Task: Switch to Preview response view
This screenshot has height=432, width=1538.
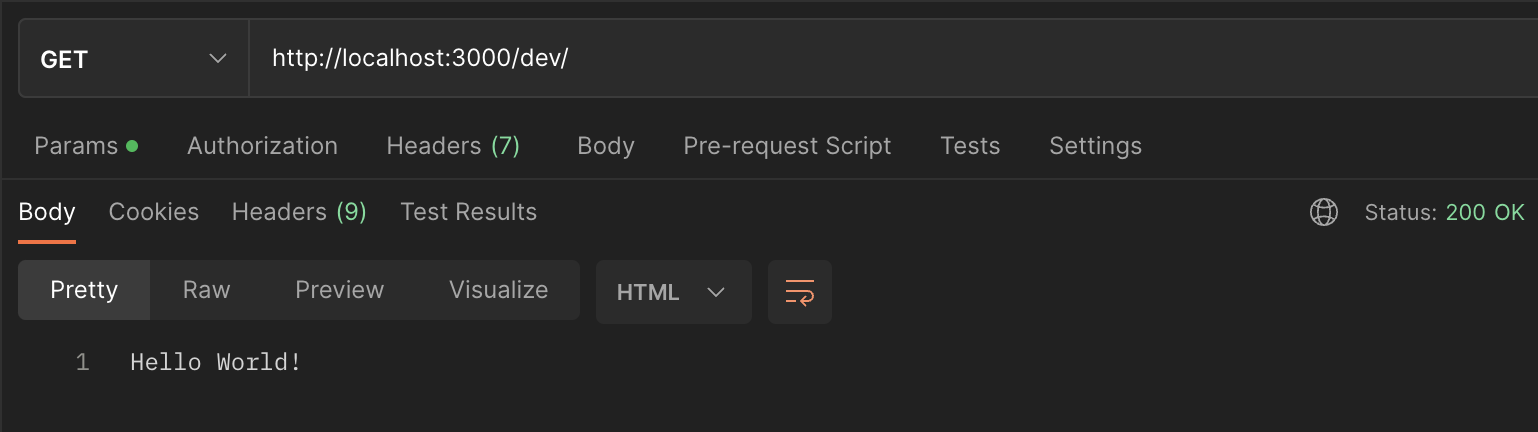Action: tap(340, 290)
